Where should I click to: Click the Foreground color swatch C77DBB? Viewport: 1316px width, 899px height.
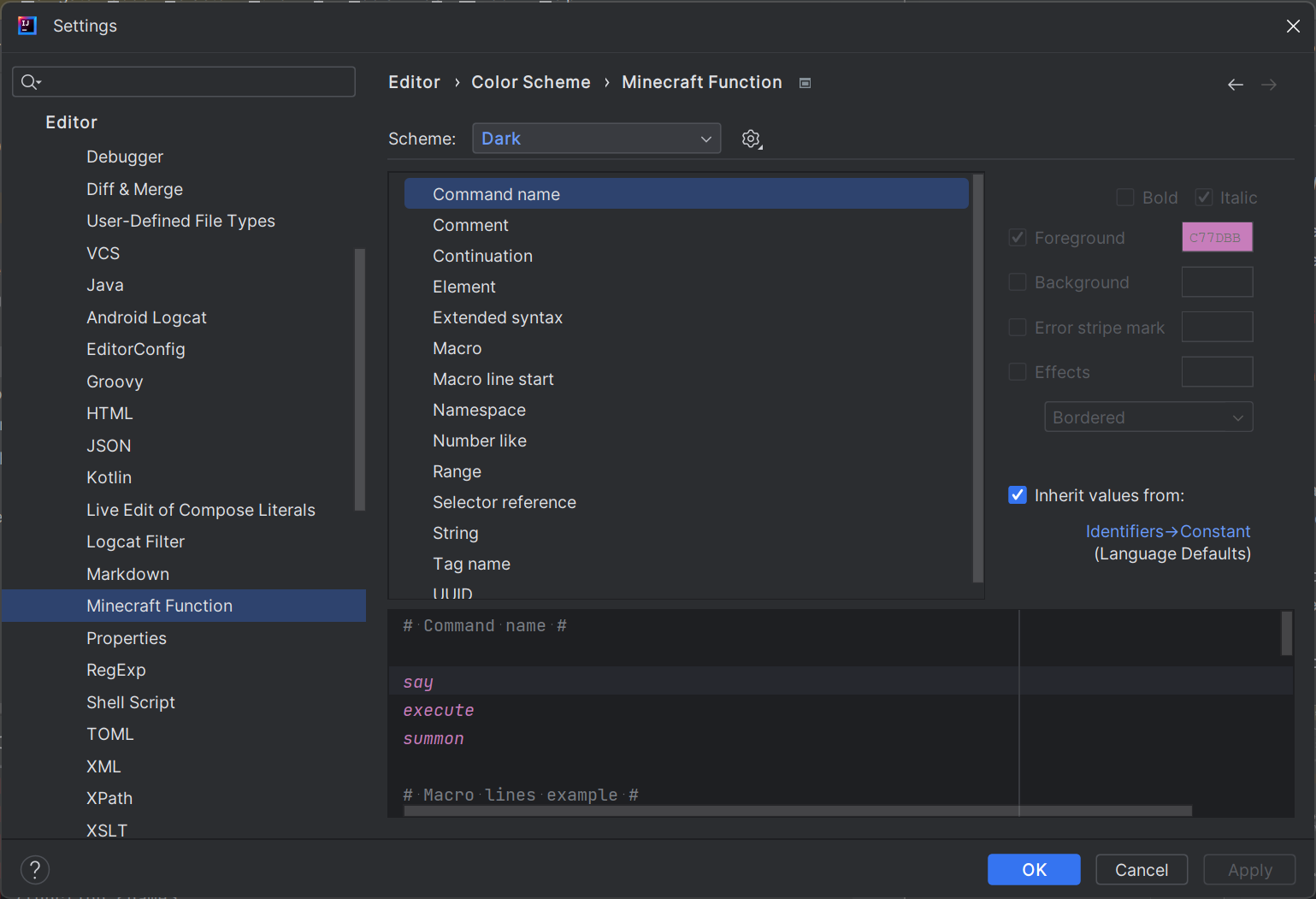coord(1217,237)
